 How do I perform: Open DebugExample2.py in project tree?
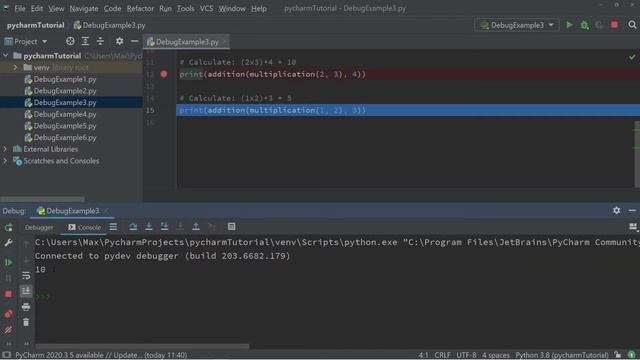[65, 91]
